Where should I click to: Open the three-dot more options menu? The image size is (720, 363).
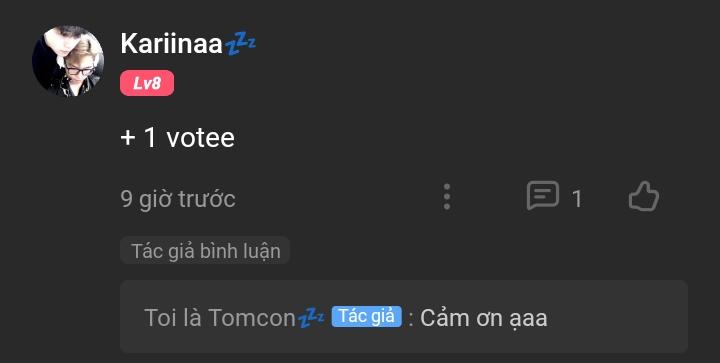click(447, 197)
